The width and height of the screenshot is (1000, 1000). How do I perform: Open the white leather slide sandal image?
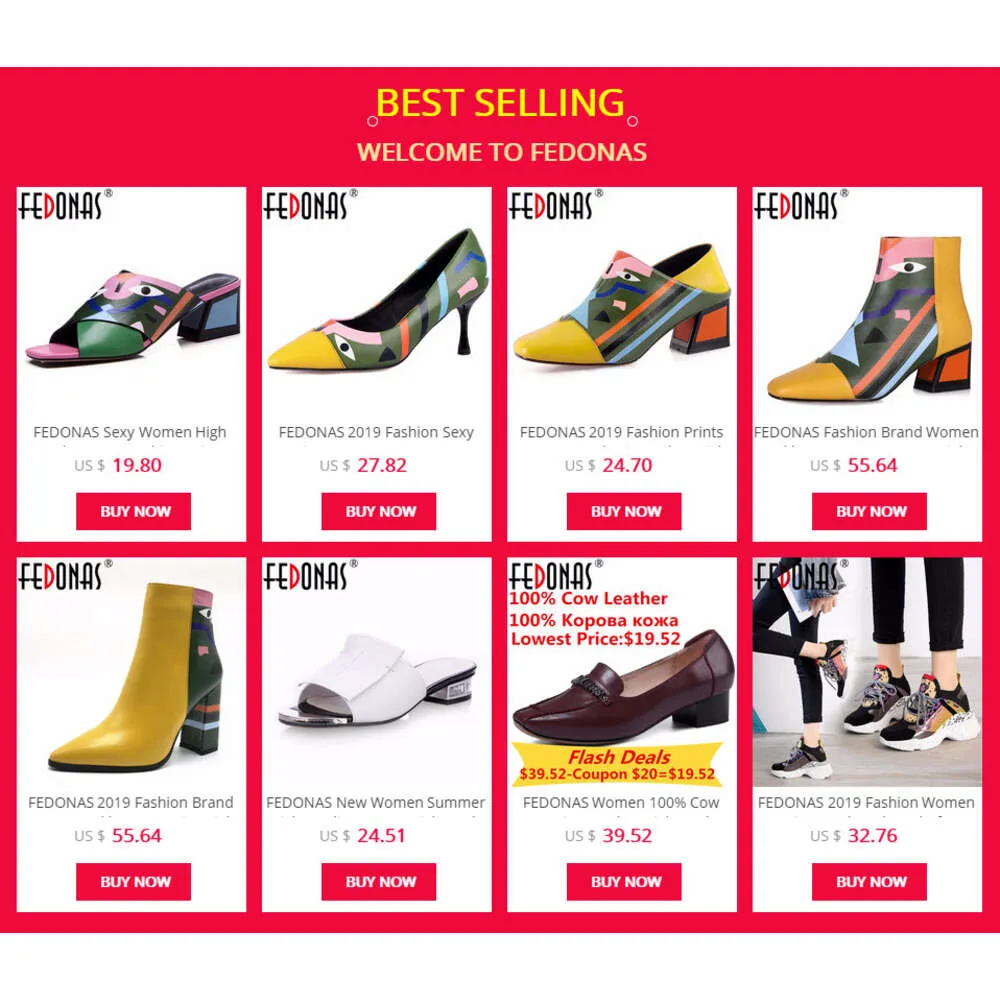tap(377, 673)
